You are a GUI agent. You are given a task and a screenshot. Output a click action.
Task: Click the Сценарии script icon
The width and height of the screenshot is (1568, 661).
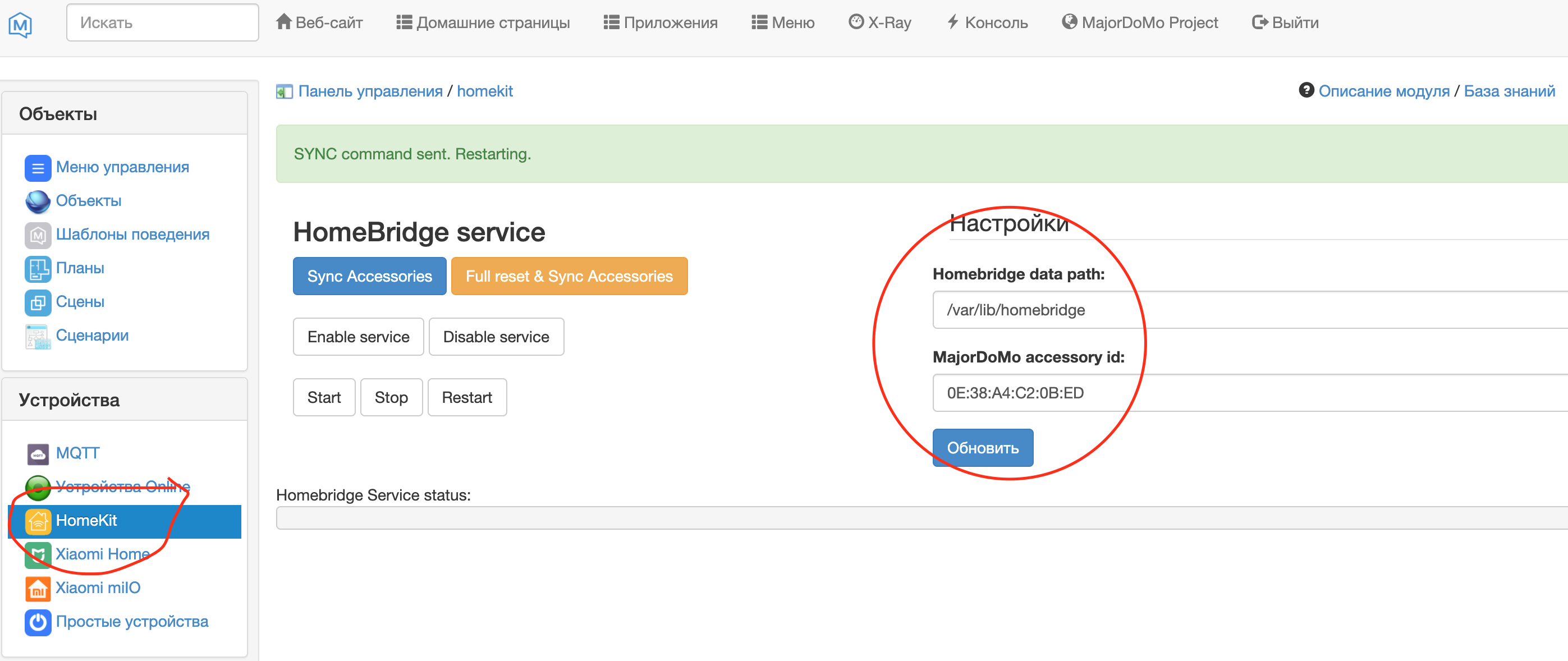pyautogui.click(x=38, y=336)
